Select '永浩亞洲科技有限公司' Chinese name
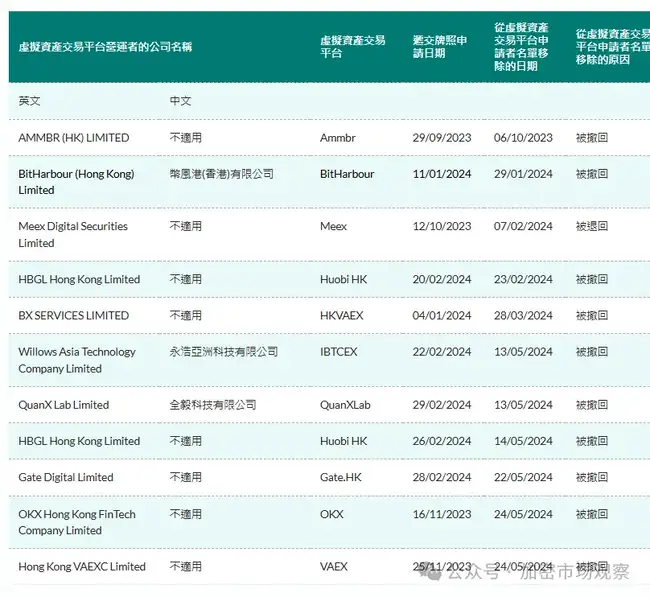Viewport: 650px width, 597px height. (x=224, y=352)
